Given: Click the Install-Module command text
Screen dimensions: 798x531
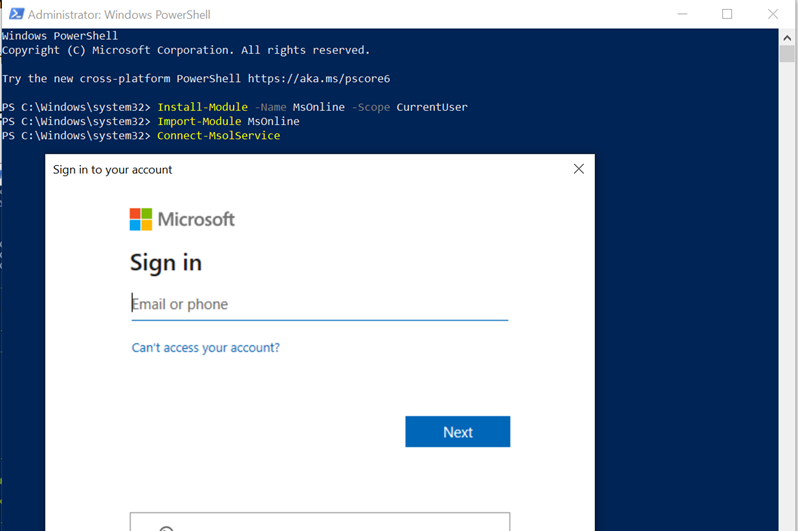Looking at the screenshot, I should [203, 107].
